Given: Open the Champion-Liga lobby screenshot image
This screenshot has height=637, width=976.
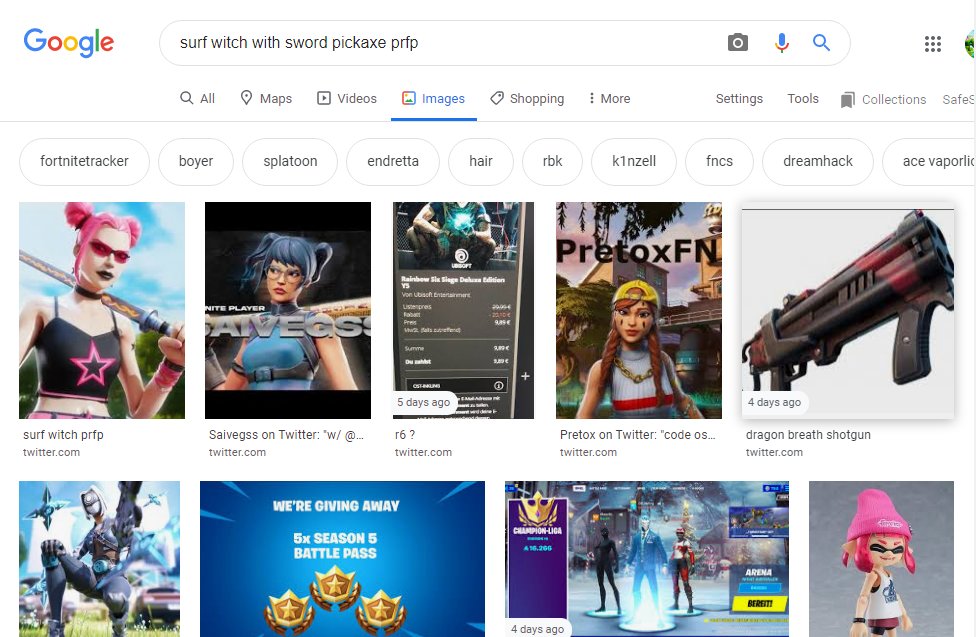Looking at the screenshot, I should coord(647,559).
